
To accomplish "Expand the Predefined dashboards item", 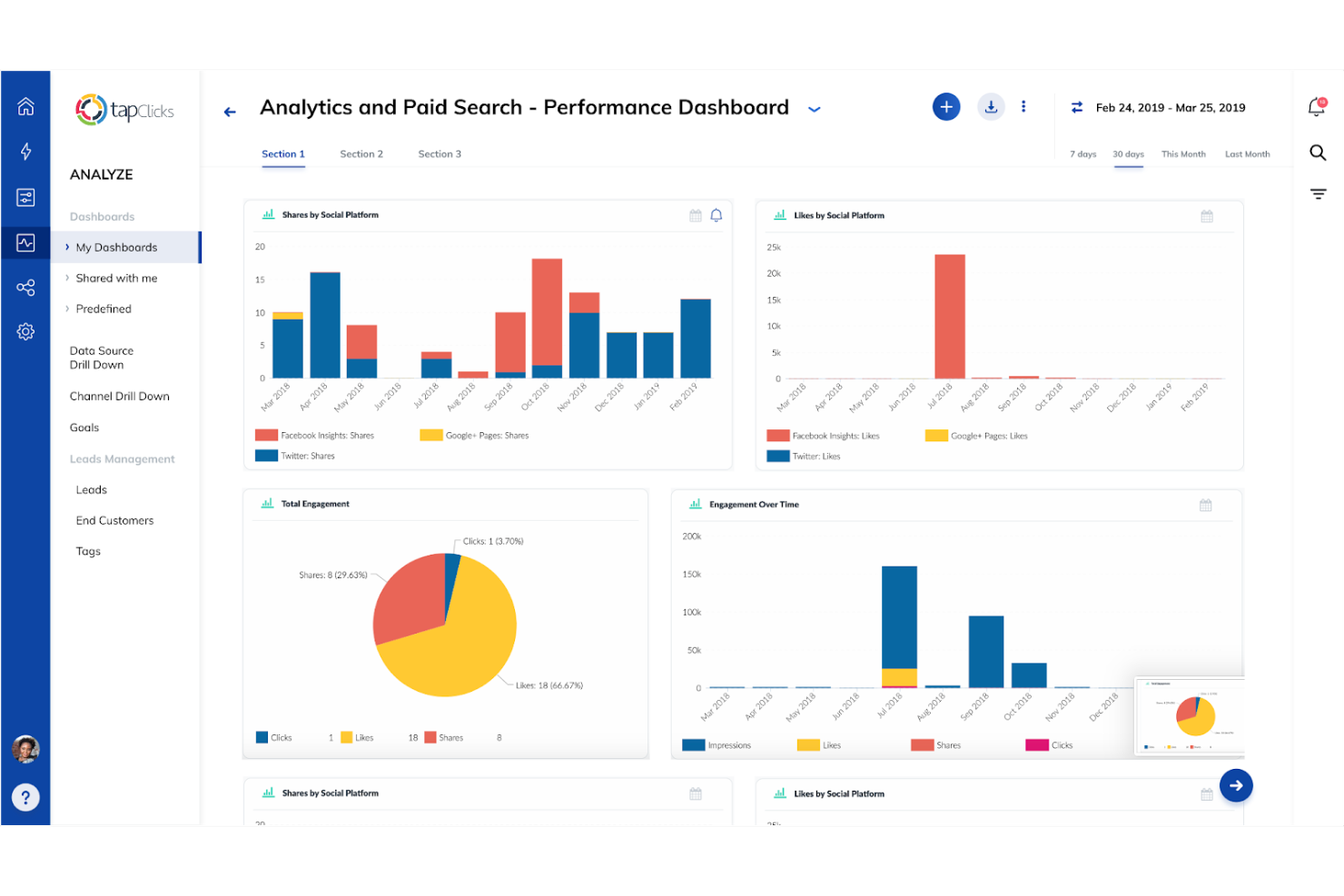I will click(103, 310).
